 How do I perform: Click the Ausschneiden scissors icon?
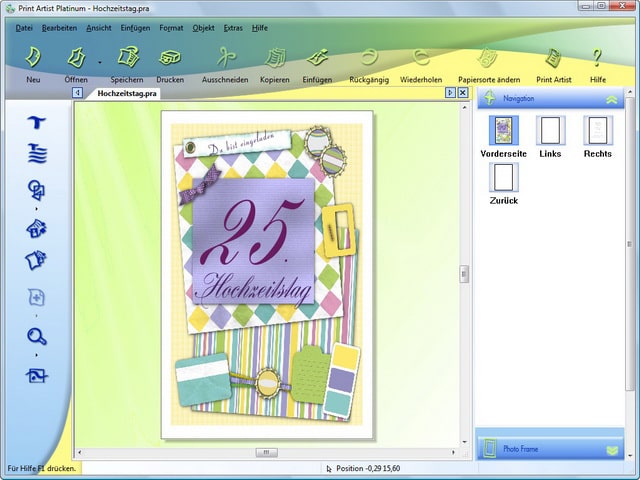click(225, 59)
